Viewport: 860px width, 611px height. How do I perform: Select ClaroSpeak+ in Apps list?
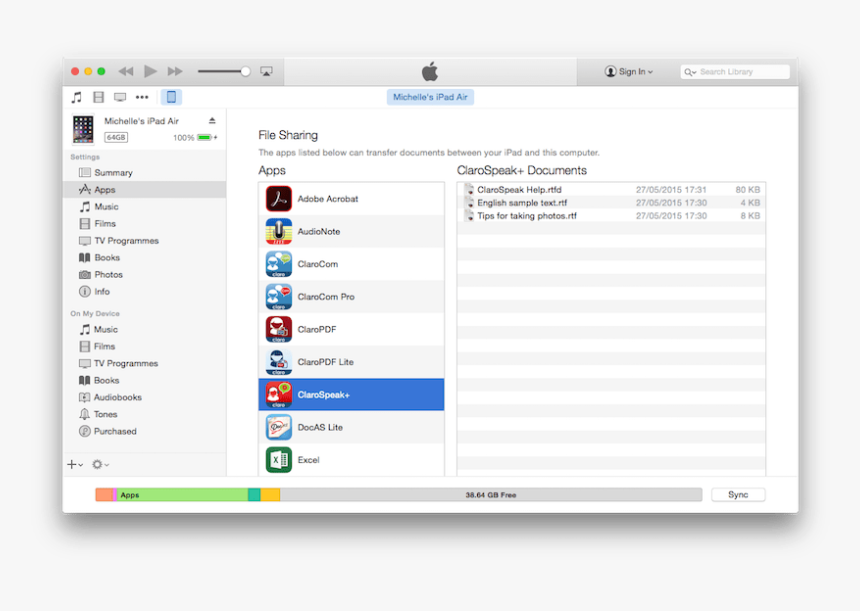point(351,394)
